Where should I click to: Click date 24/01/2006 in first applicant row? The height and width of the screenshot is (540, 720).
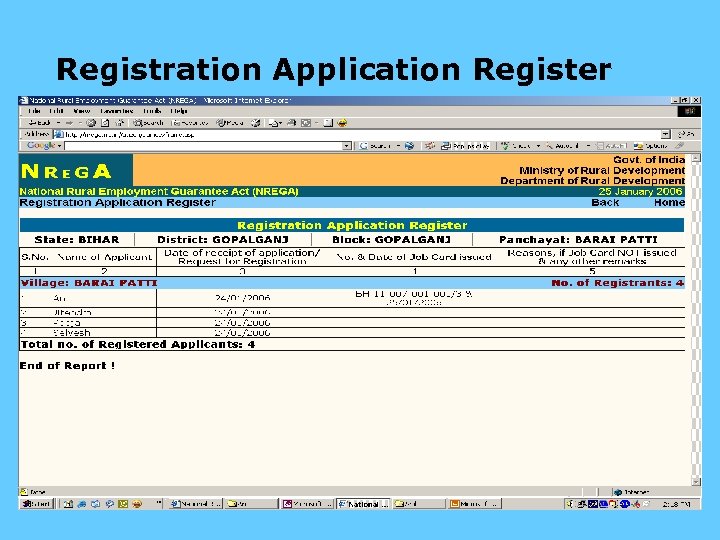point(242,298)
